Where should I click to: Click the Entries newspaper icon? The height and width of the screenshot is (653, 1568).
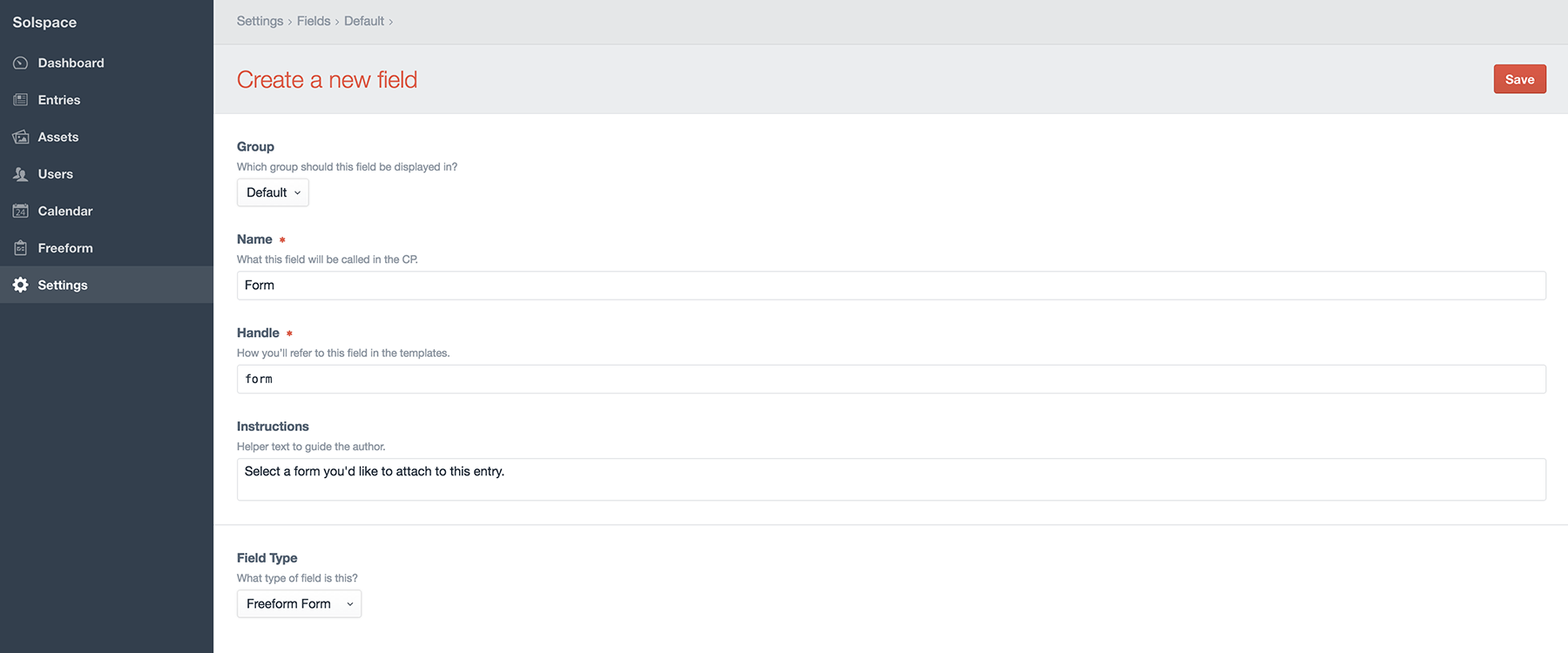(x=21, y=100)
